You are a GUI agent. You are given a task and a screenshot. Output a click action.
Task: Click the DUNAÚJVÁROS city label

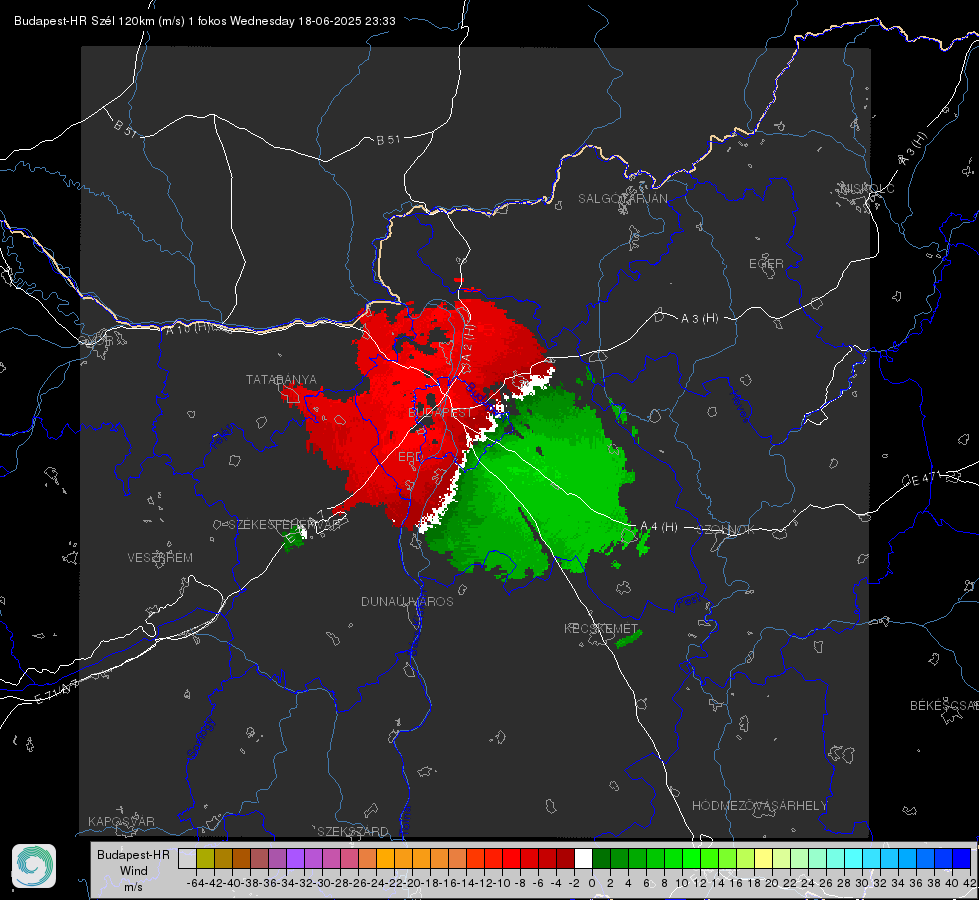pyautogui.click(x=407, y=601)
